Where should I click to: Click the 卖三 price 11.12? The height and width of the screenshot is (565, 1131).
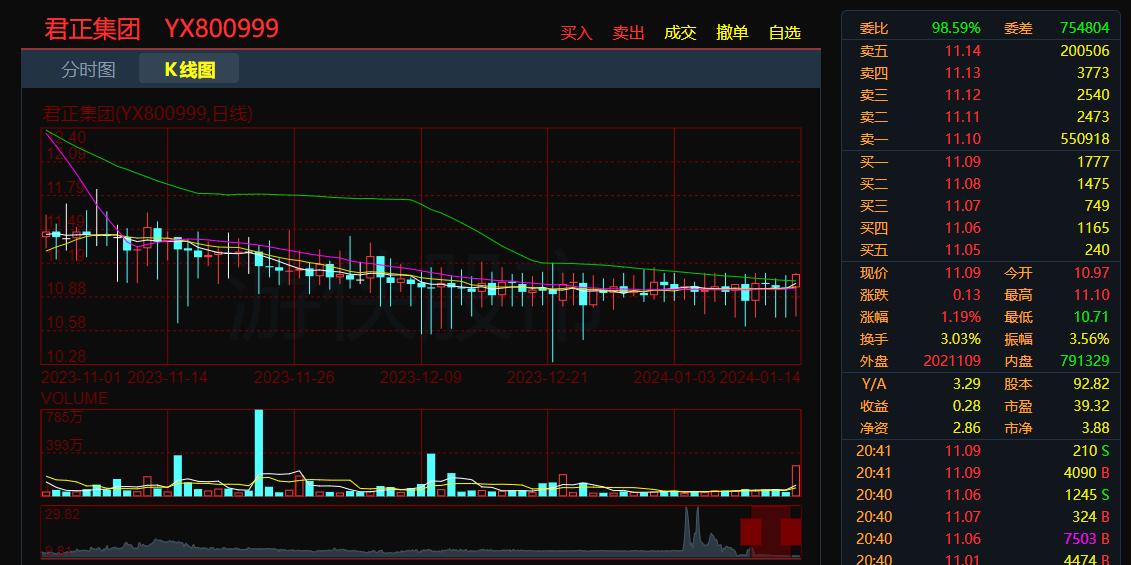click(963, 95)
